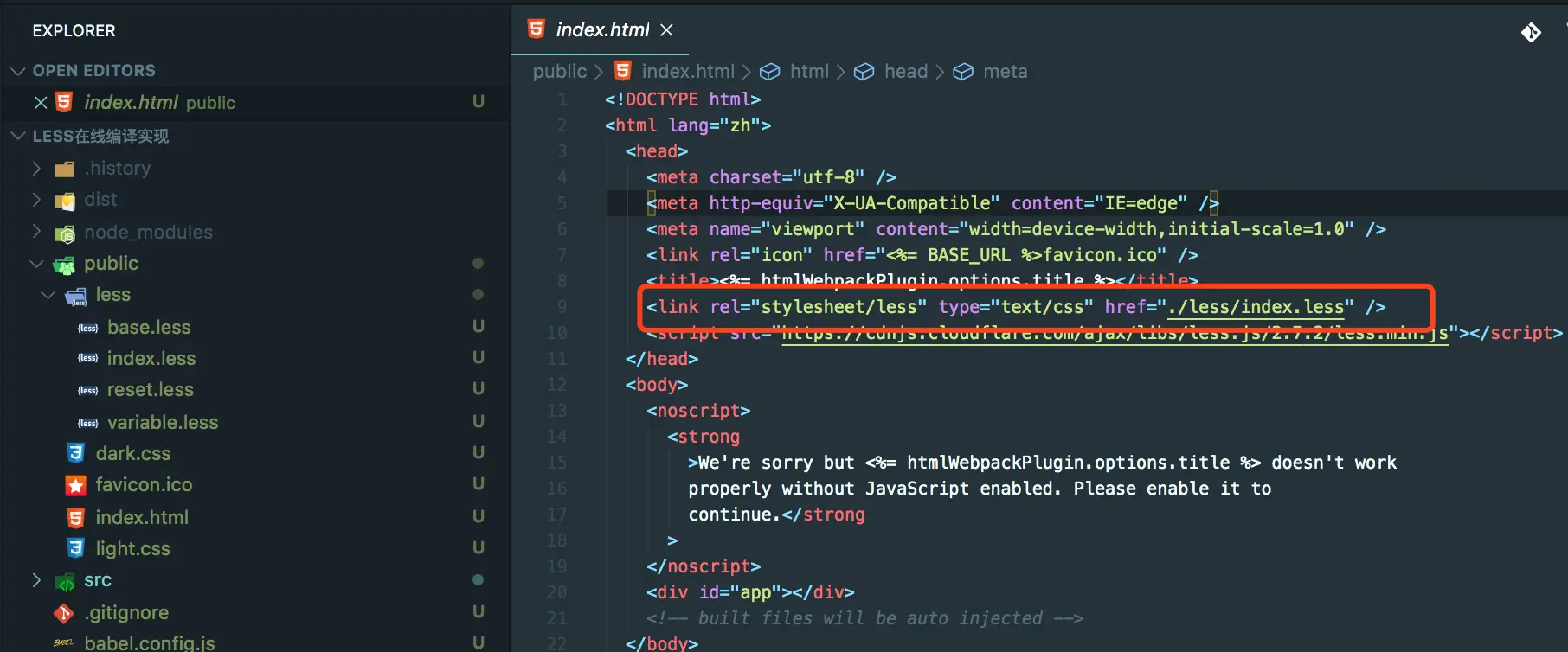Click the meta symbol icon in breadcrumb
The image size is (1568, 652).
pos(963,72)
